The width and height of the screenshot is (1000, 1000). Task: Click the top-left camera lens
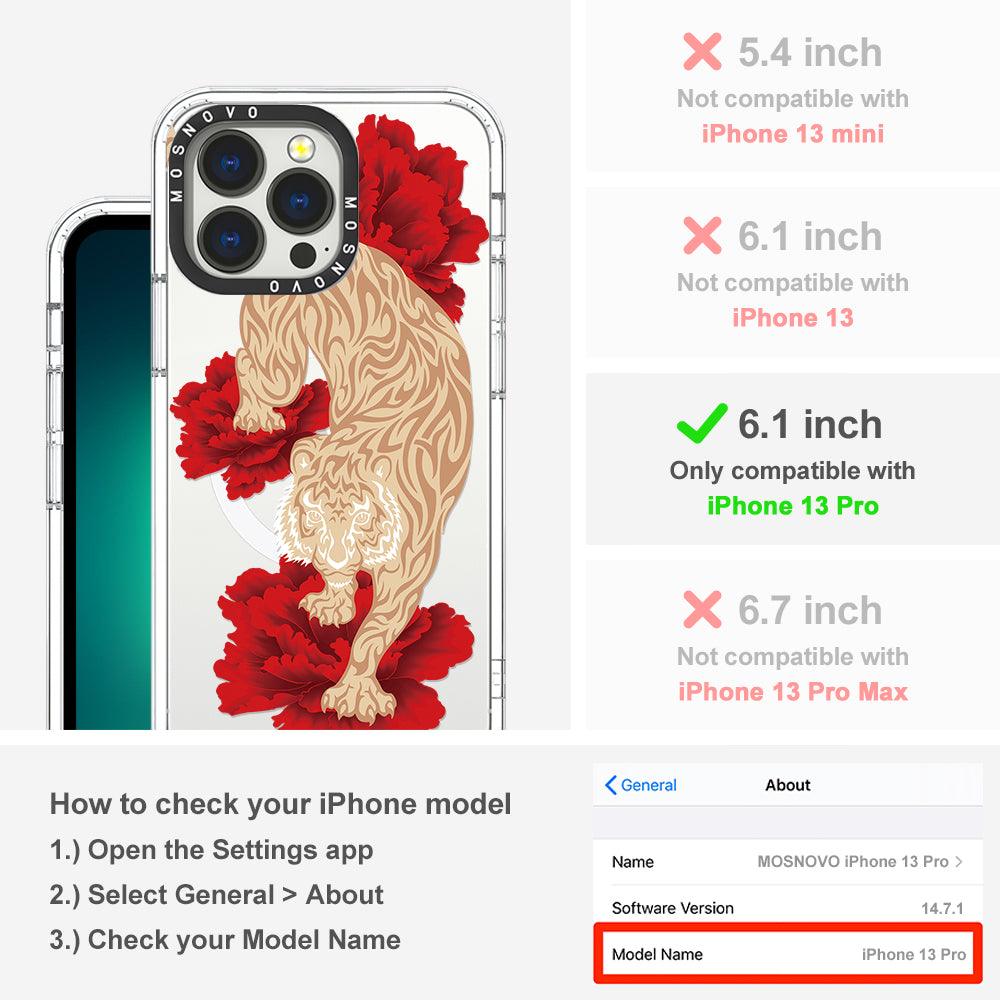click(230, 163)
